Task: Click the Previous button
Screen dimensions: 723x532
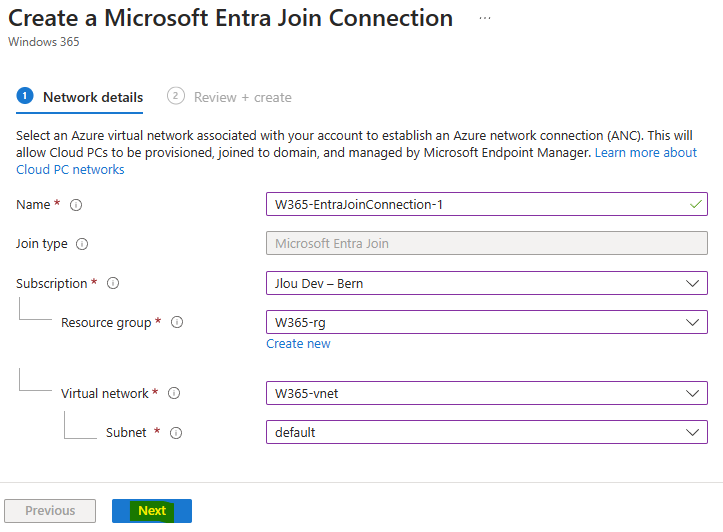Action: click(50, 511)
